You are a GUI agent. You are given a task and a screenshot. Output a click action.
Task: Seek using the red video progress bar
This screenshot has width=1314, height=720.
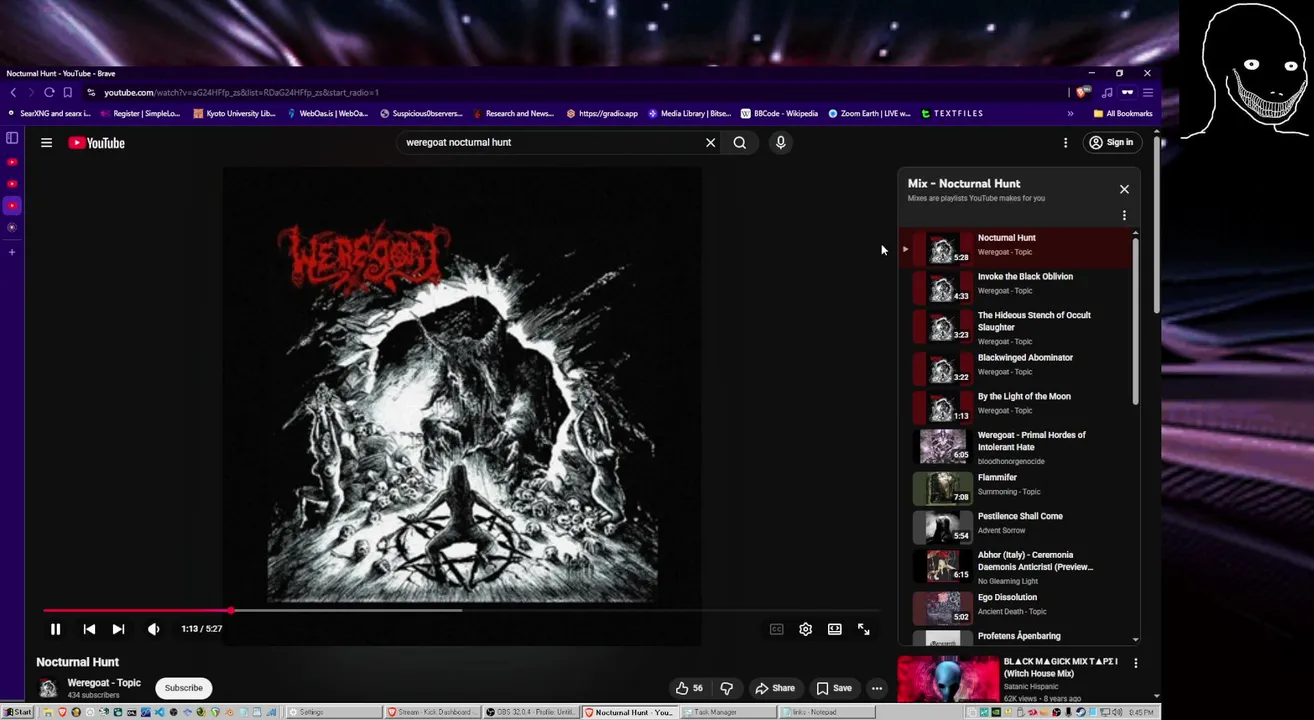click(x=462, y=610)
